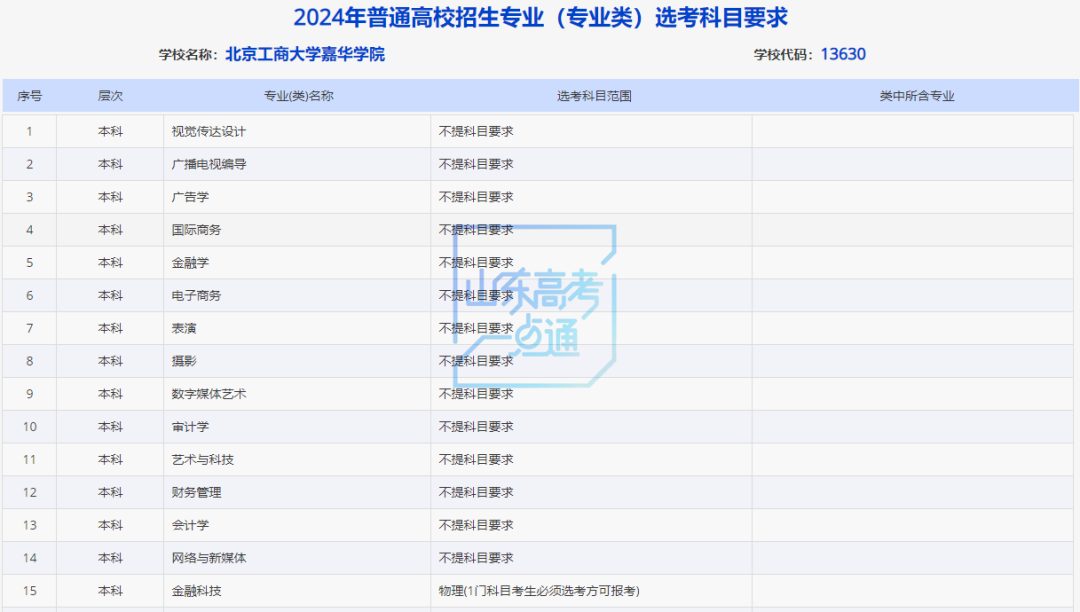Viewport: 1080px width, 612px height.
Task: Click the 序号 column header
Action: click(30, 96)
